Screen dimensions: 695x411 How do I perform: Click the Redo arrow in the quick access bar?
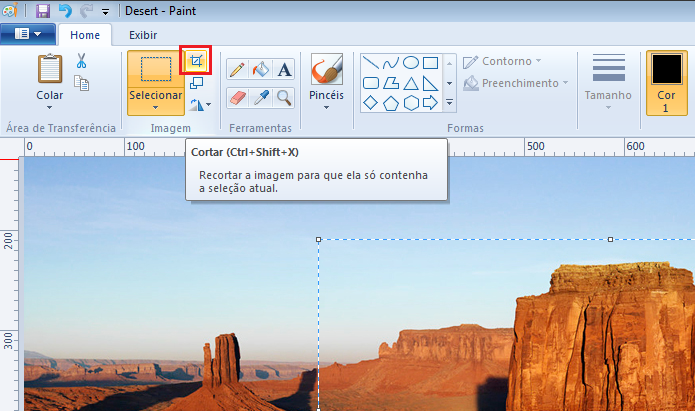(86, 11)
